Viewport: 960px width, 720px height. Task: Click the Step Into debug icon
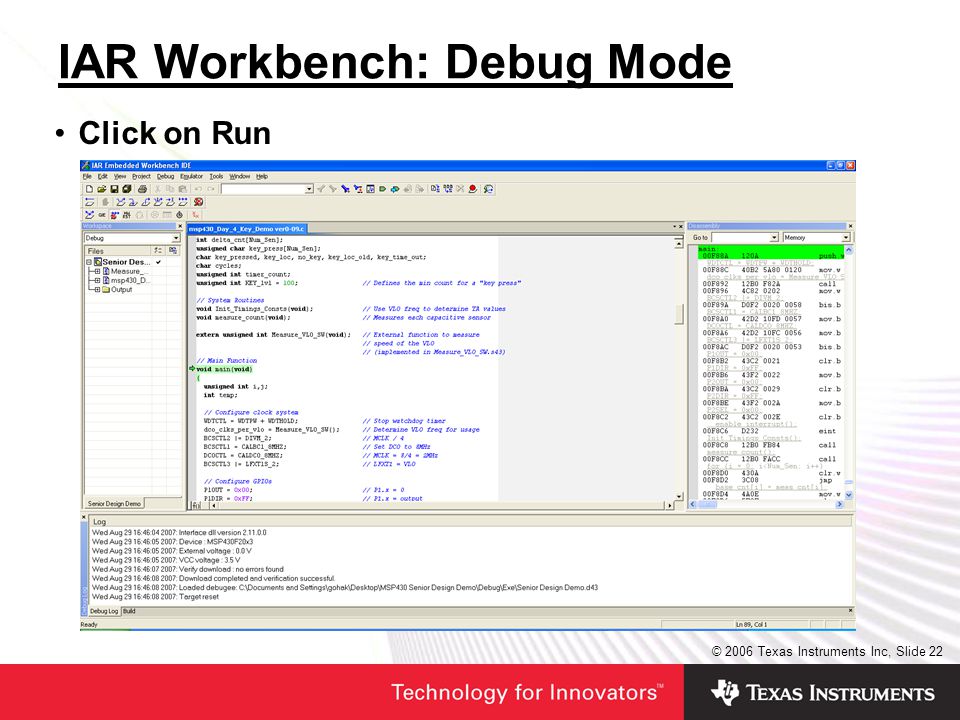[133, 202]
